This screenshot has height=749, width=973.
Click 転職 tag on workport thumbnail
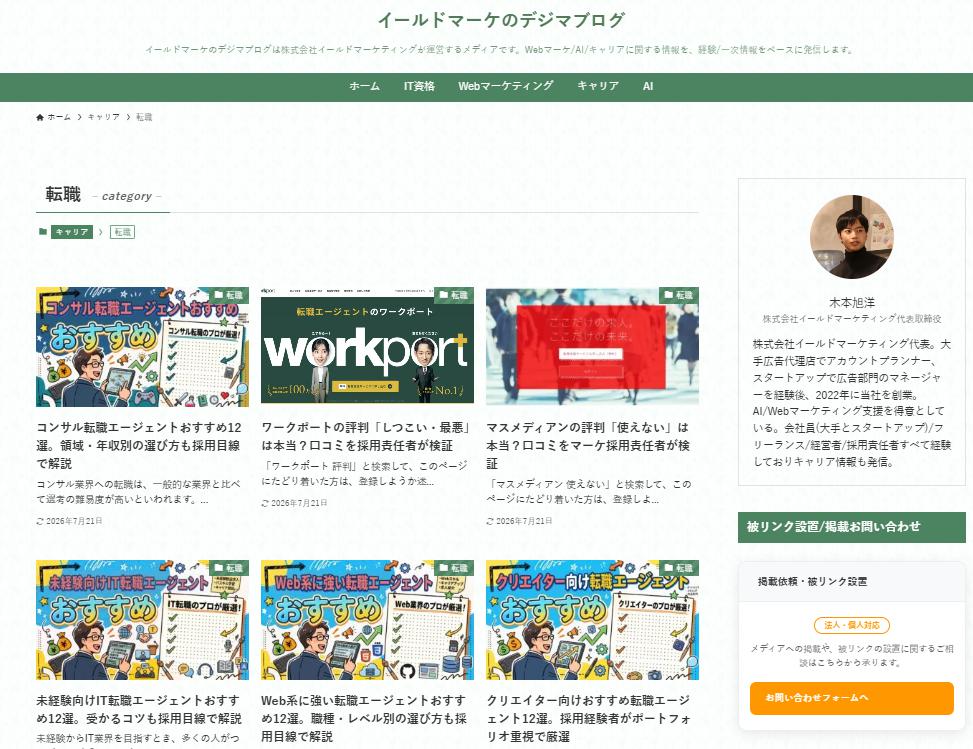[454, 295]
